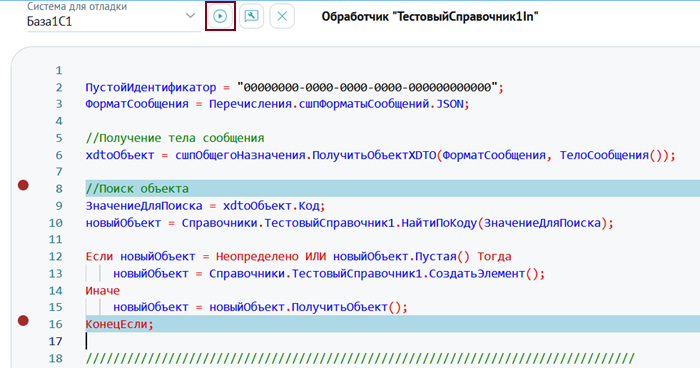This screenshot has width=700, height=368.
Task: Click Неопределено on line 12
Action: 257,256
